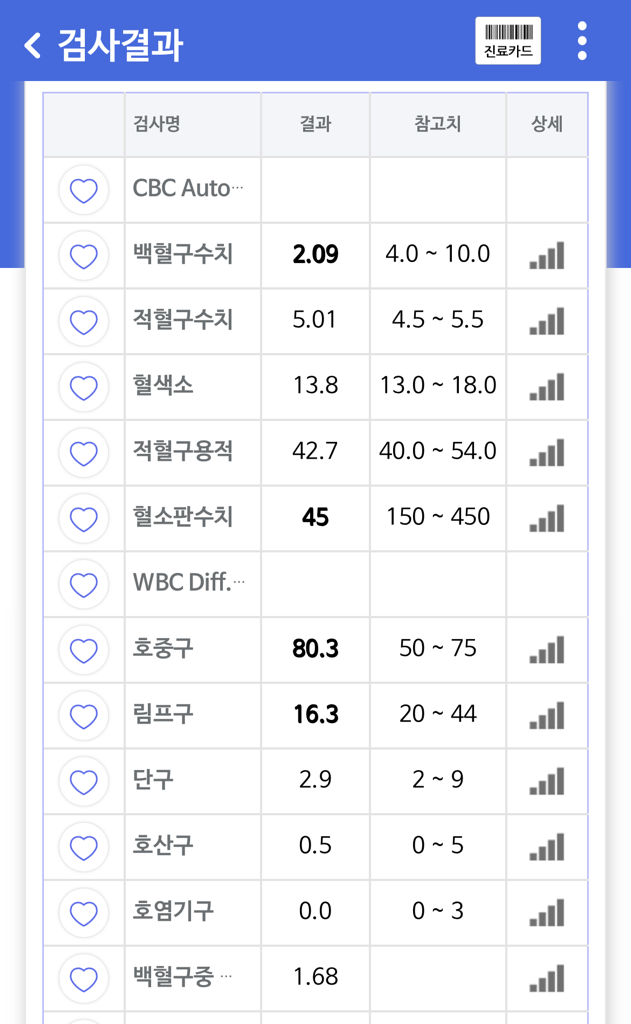Tap the 검사명 column header

click(x=157, y=125)
